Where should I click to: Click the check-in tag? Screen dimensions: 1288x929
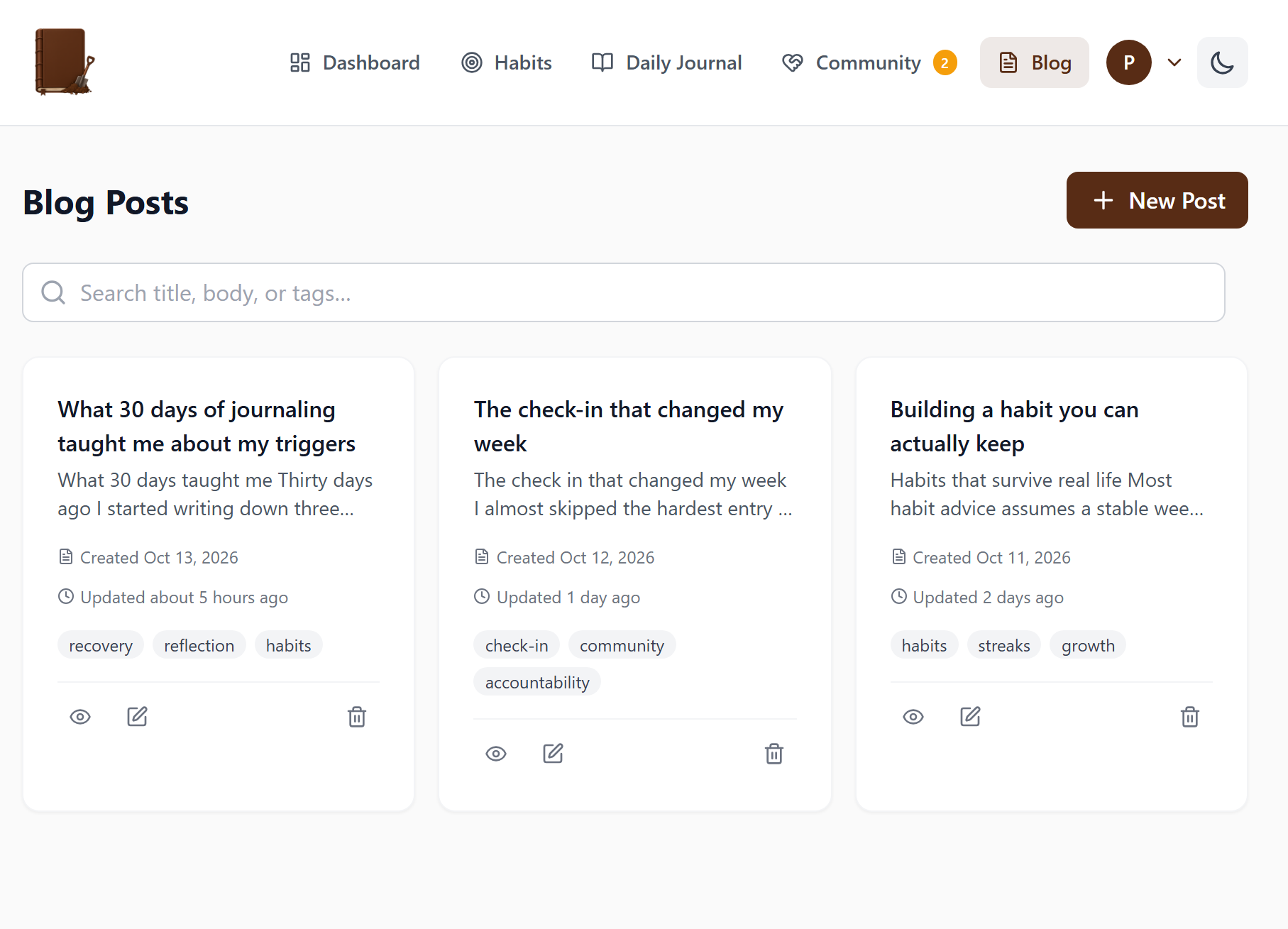click(x=517, y=645)
